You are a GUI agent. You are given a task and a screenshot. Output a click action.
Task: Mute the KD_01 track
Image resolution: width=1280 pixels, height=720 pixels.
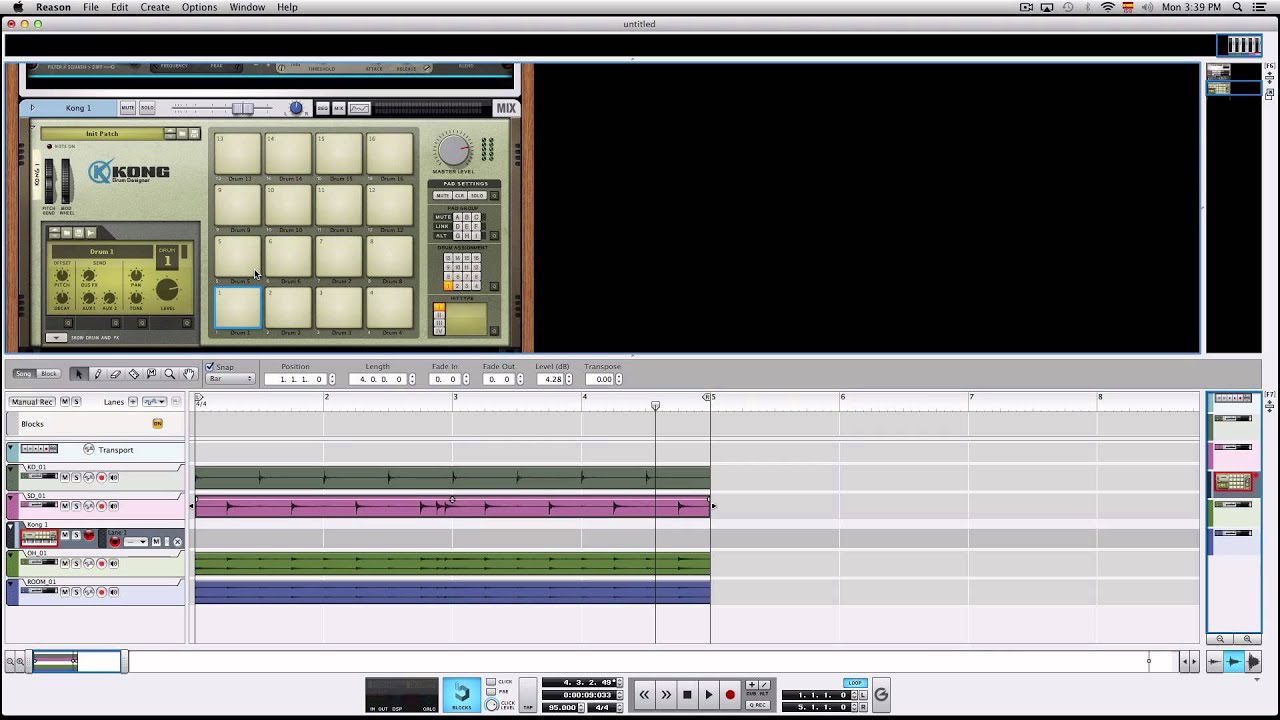pyautogui.click(x=65, y=477)
